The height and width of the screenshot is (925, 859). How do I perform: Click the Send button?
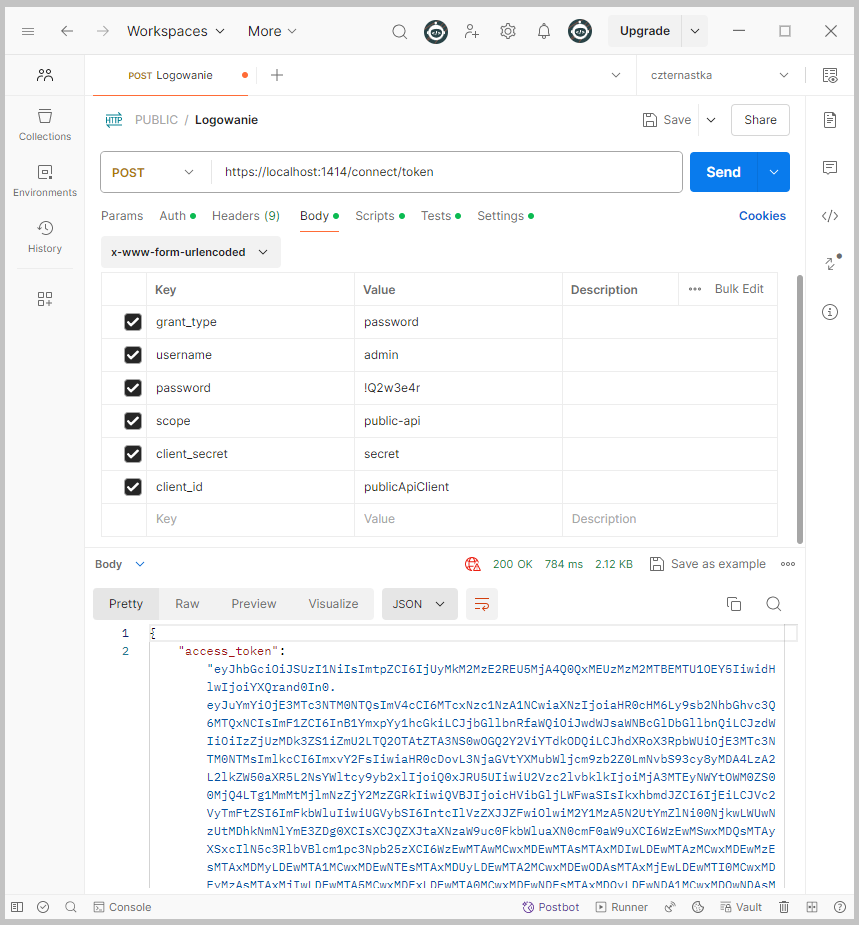[722, 172]
